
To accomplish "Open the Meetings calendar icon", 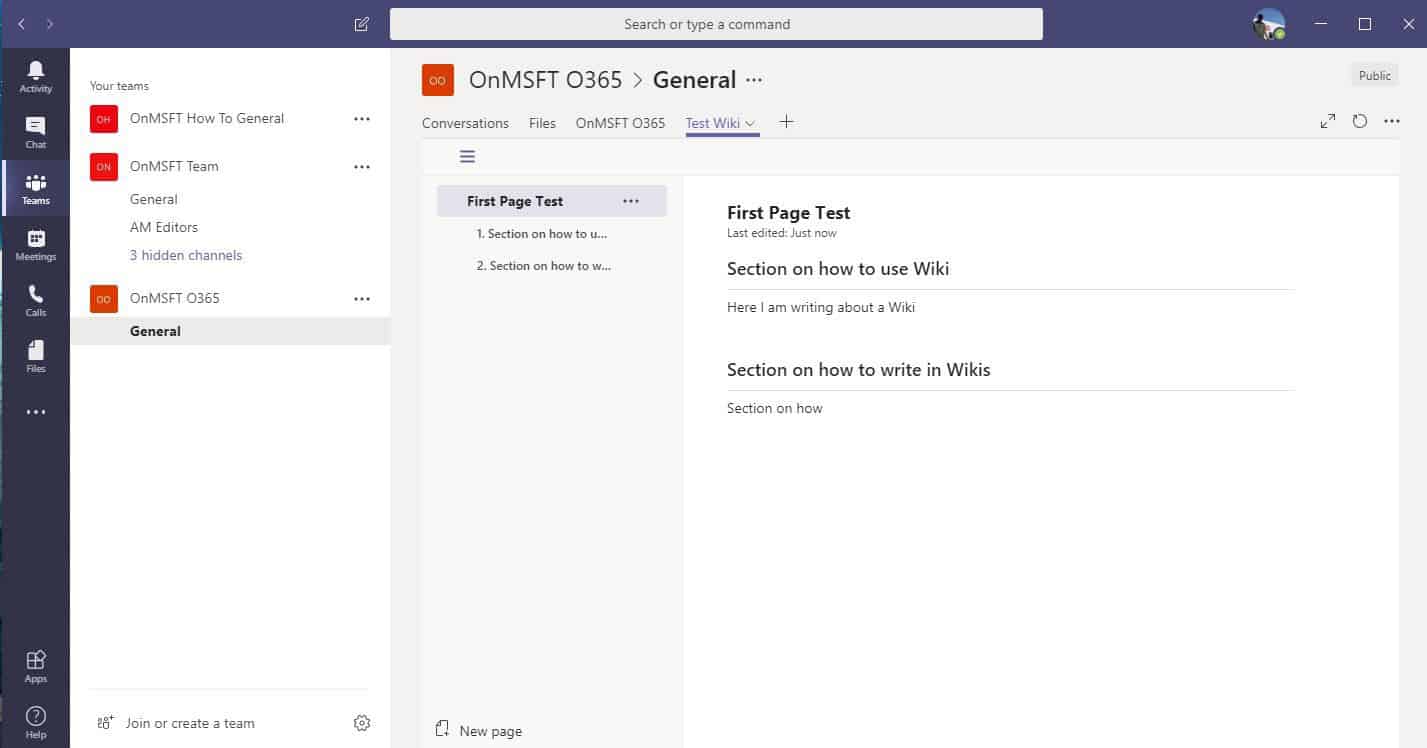I will click(36, 245).
